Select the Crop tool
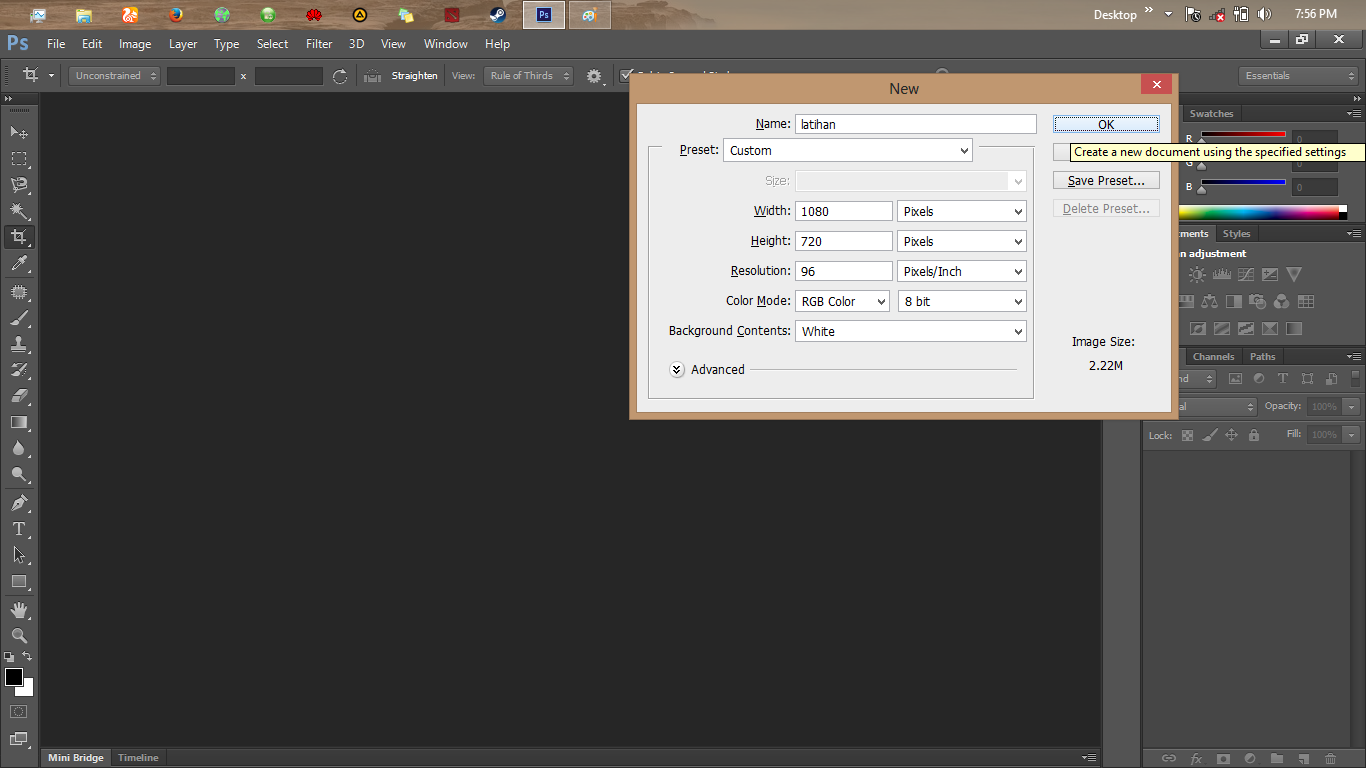Image resolution: width=1366 pixels, height=768 pixels. coord(18,237)
